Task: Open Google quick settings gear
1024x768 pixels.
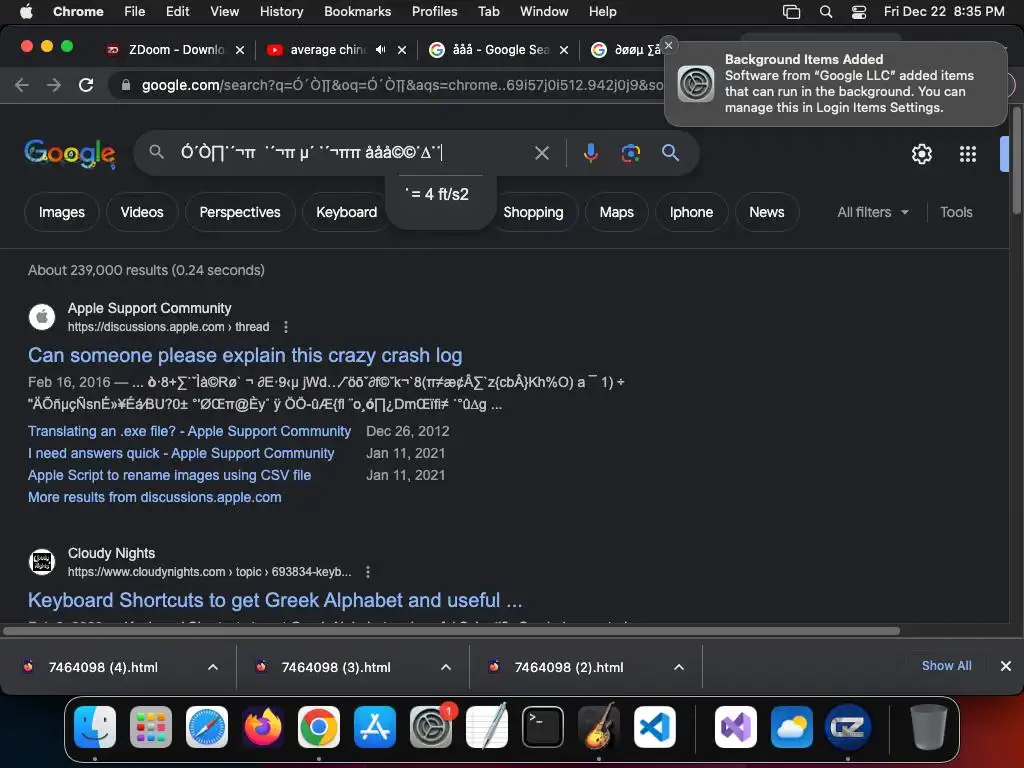Action: (921, 154)
